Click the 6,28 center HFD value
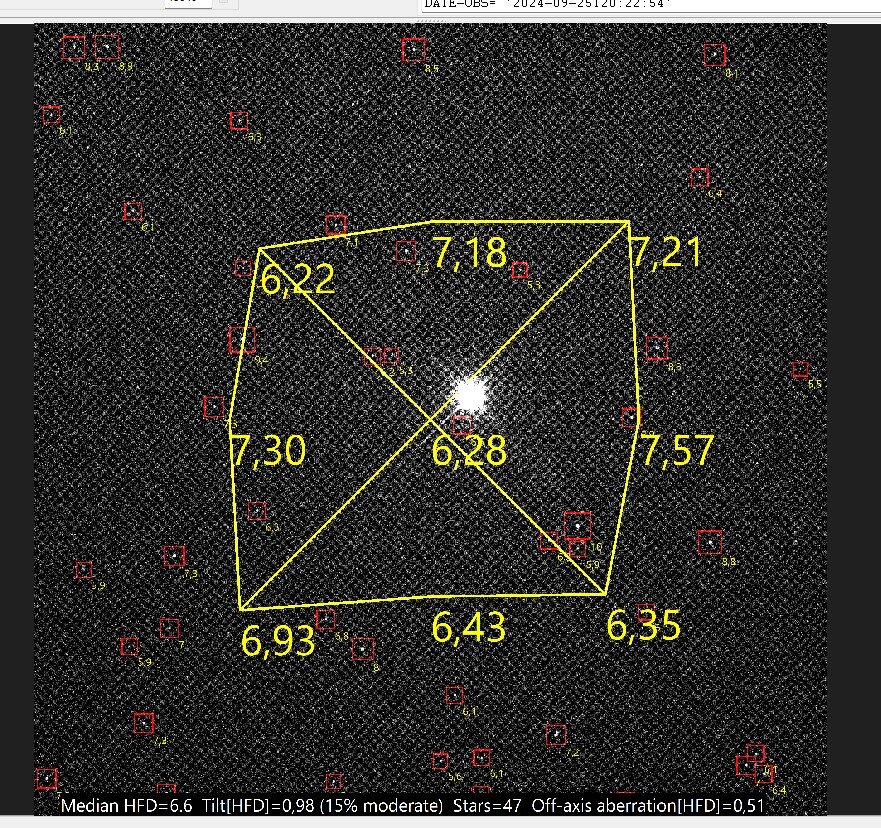The height and width of the screenshot is (828, 881). tap(469, 450)
